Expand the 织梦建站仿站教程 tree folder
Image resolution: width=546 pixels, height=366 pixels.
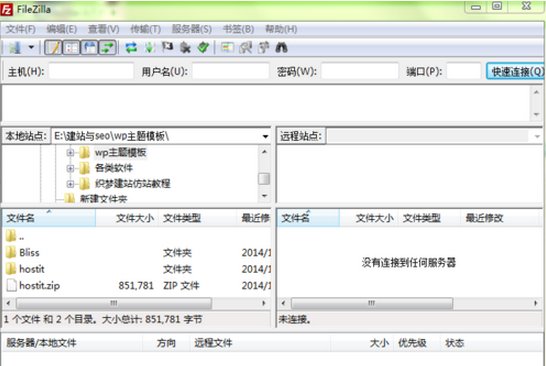tap(70, 184)
